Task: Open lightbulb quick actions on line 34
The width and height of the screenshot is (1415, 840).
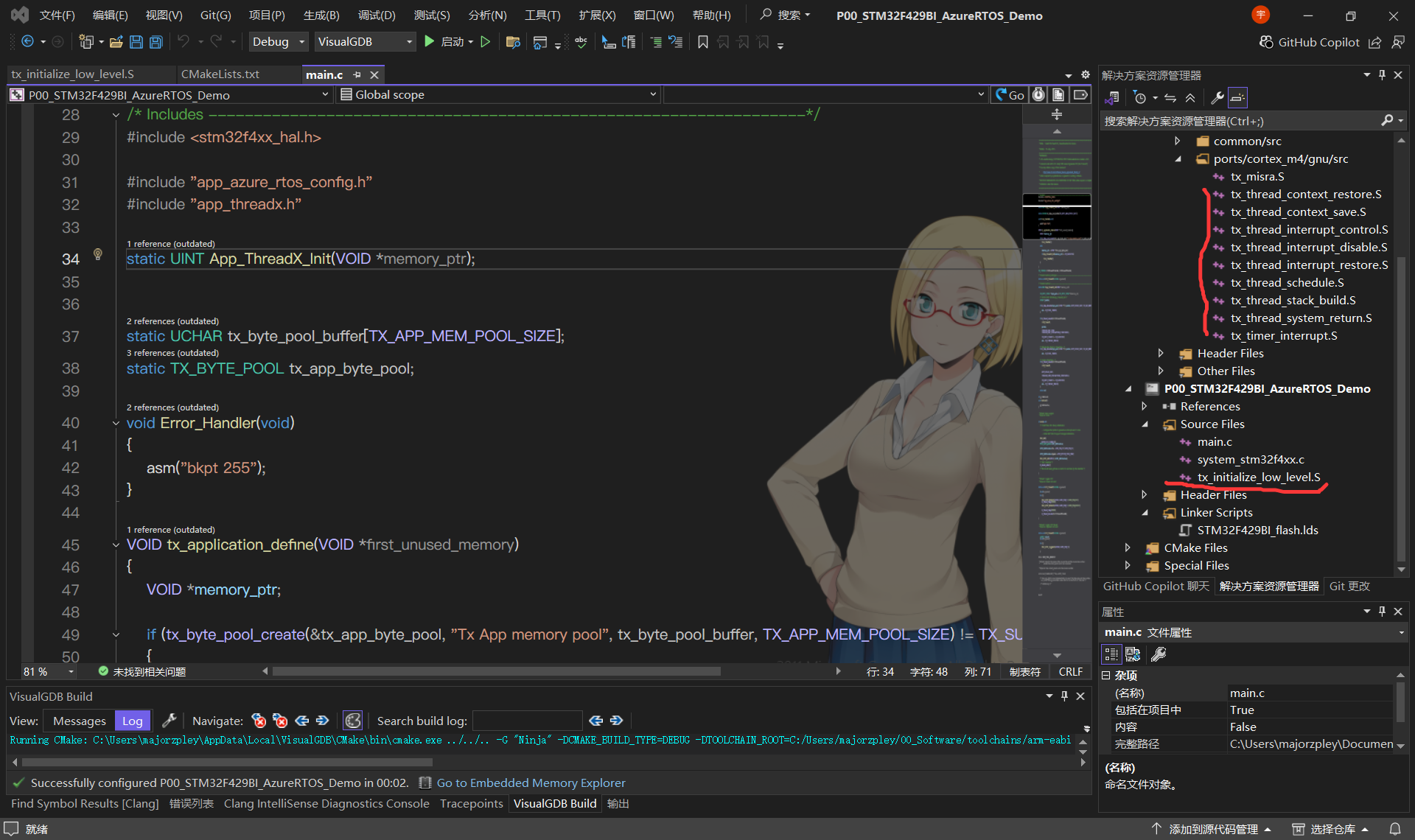Action: (x=98, y=254)
